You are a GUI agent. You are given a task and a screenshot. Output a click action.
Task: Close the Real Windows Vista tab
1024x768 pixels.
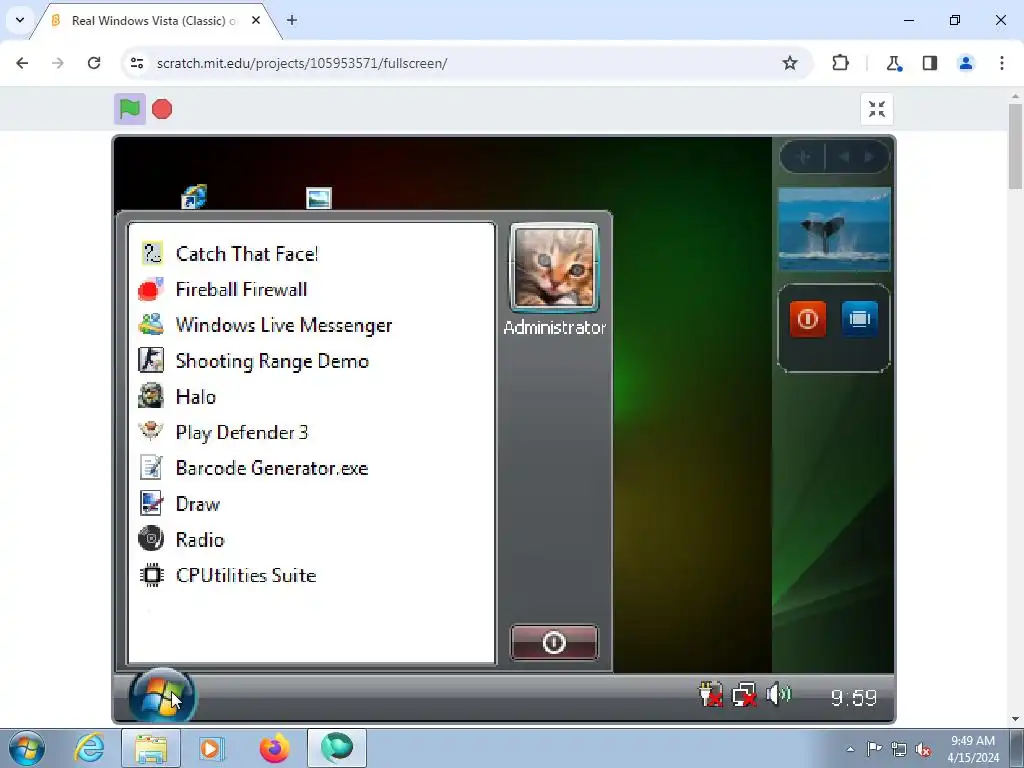tap(256, 20)
